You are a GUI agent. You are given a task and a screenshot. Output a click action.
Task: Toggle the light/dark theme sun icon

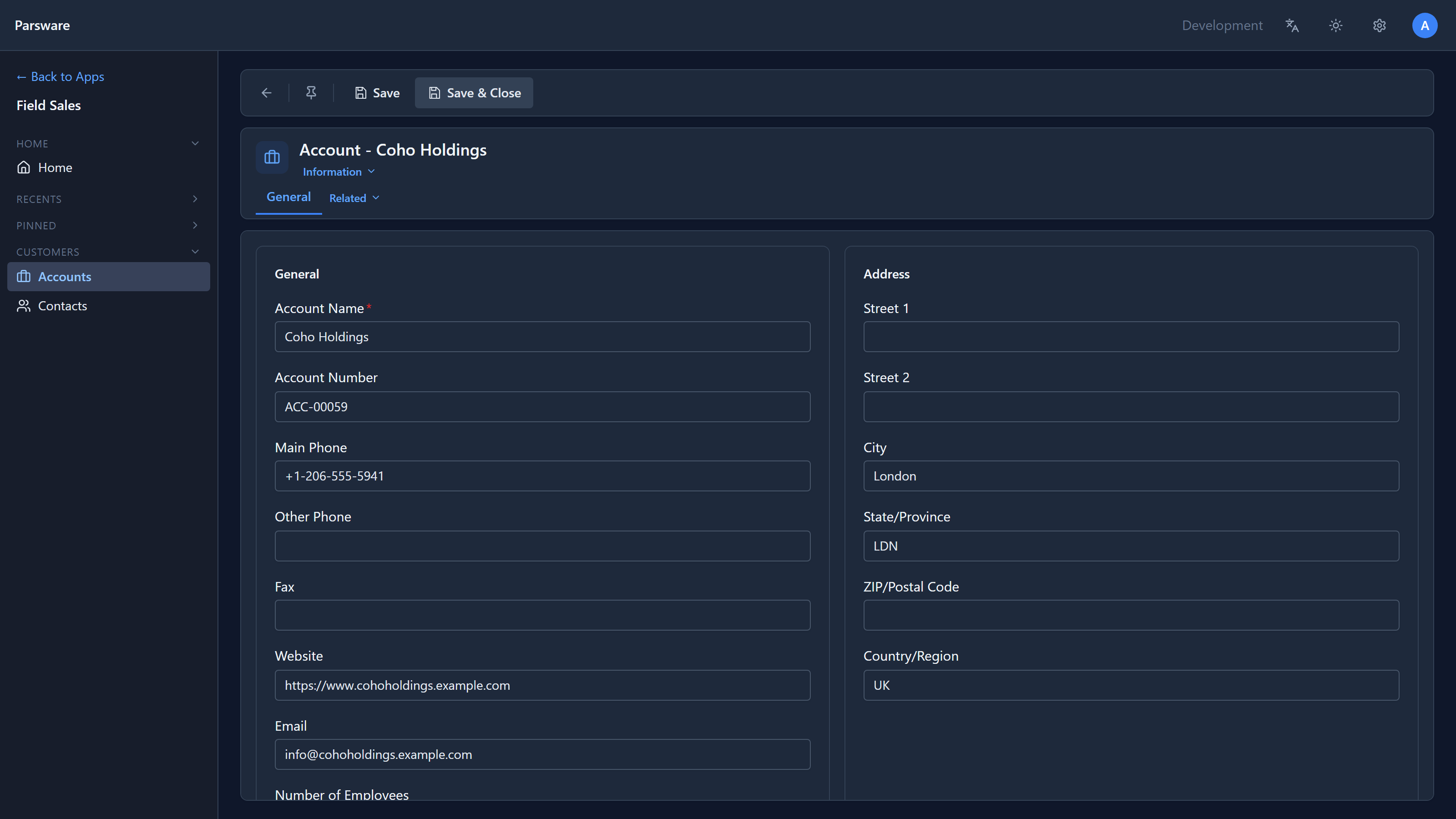[1335, 25]
